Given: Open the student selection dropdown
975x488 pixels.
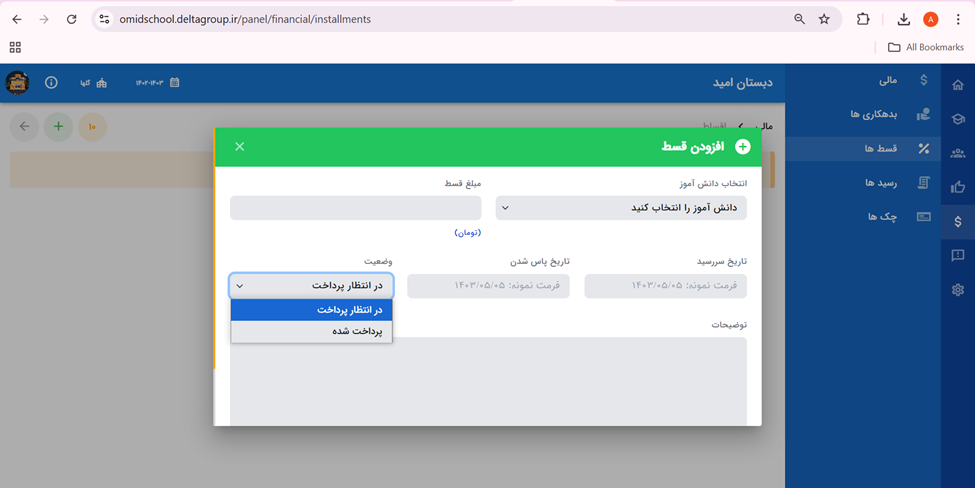Looking at the screenshot, I should (621, 208).
